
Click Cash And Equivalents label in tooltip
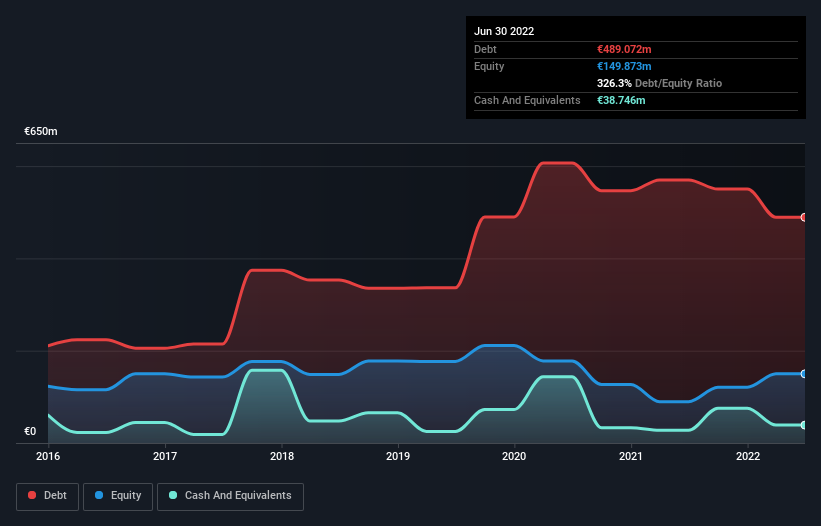click(x=527, y=100)
